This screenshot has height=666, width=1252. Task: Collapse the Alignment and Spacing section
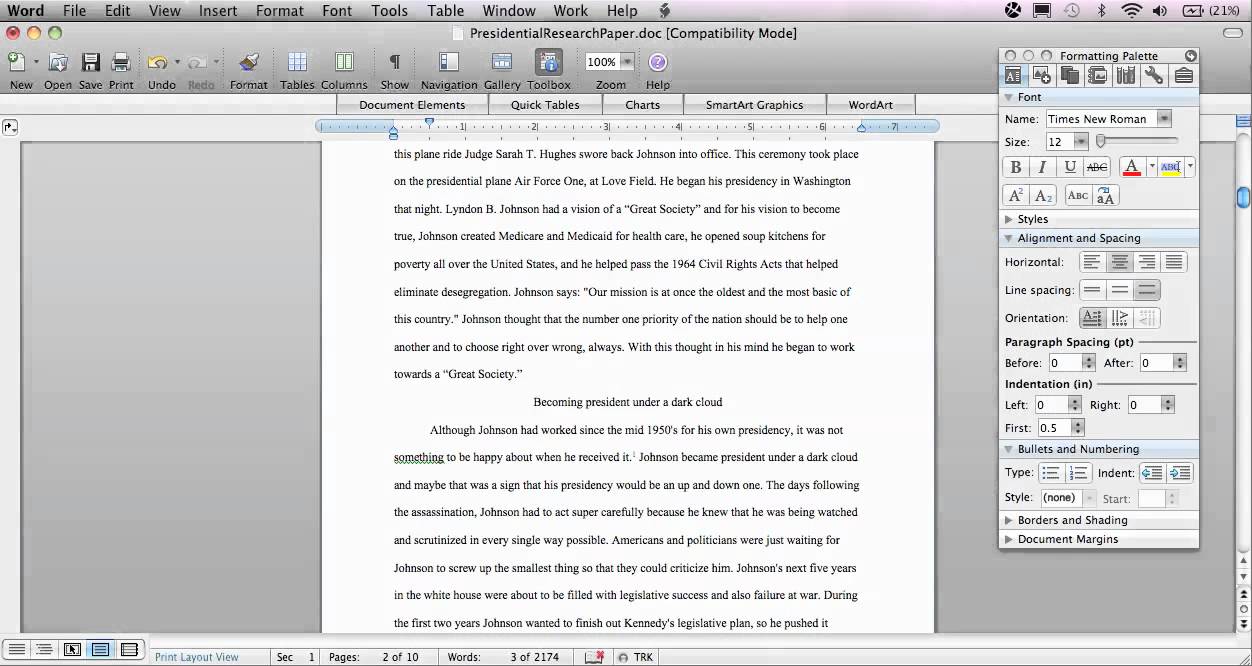click(1009, 238)
